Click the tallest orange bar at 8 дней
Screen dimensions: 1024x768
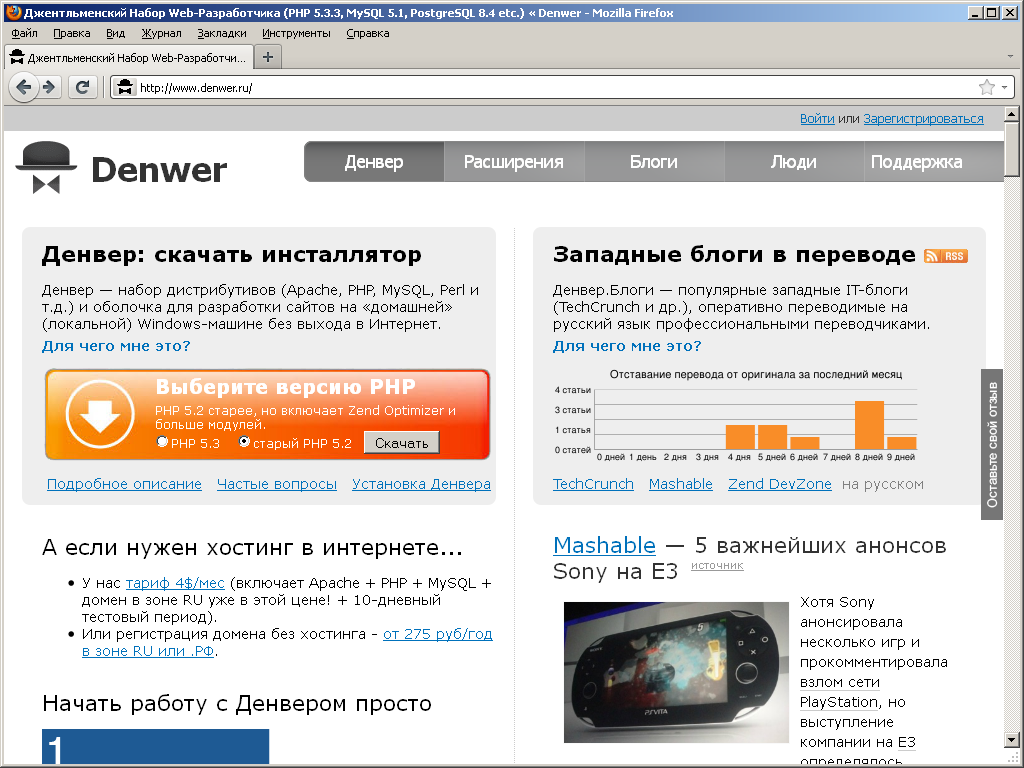point(869,425)
